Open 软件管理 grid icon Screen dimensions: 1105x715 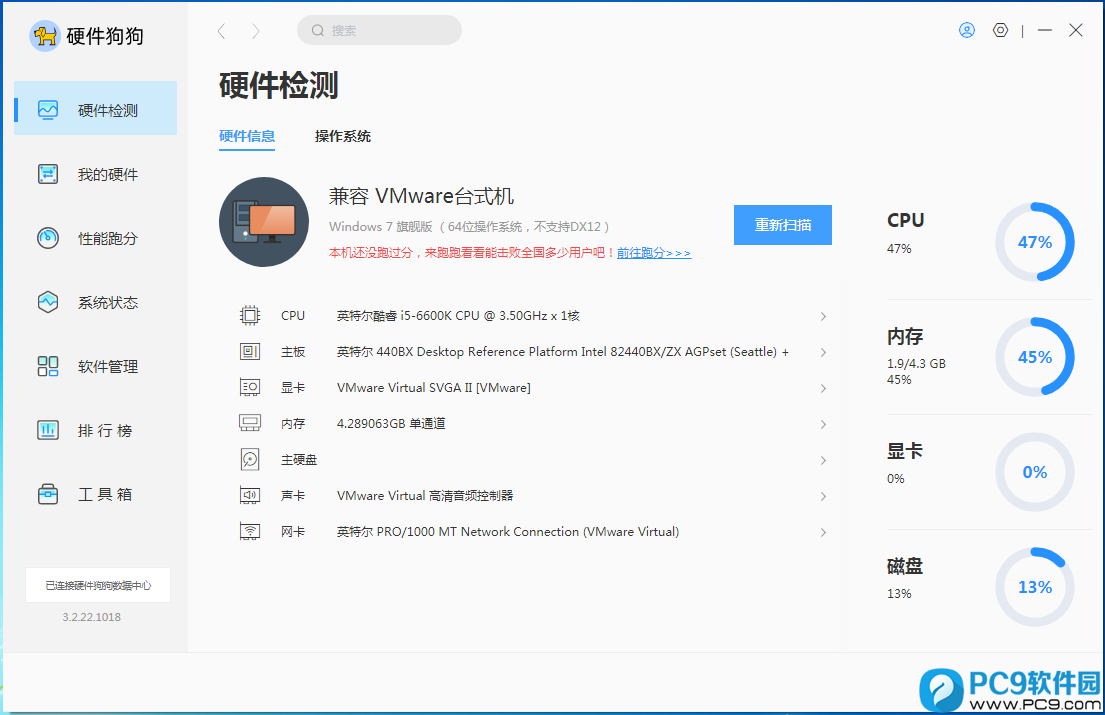[x=48, y=366]
